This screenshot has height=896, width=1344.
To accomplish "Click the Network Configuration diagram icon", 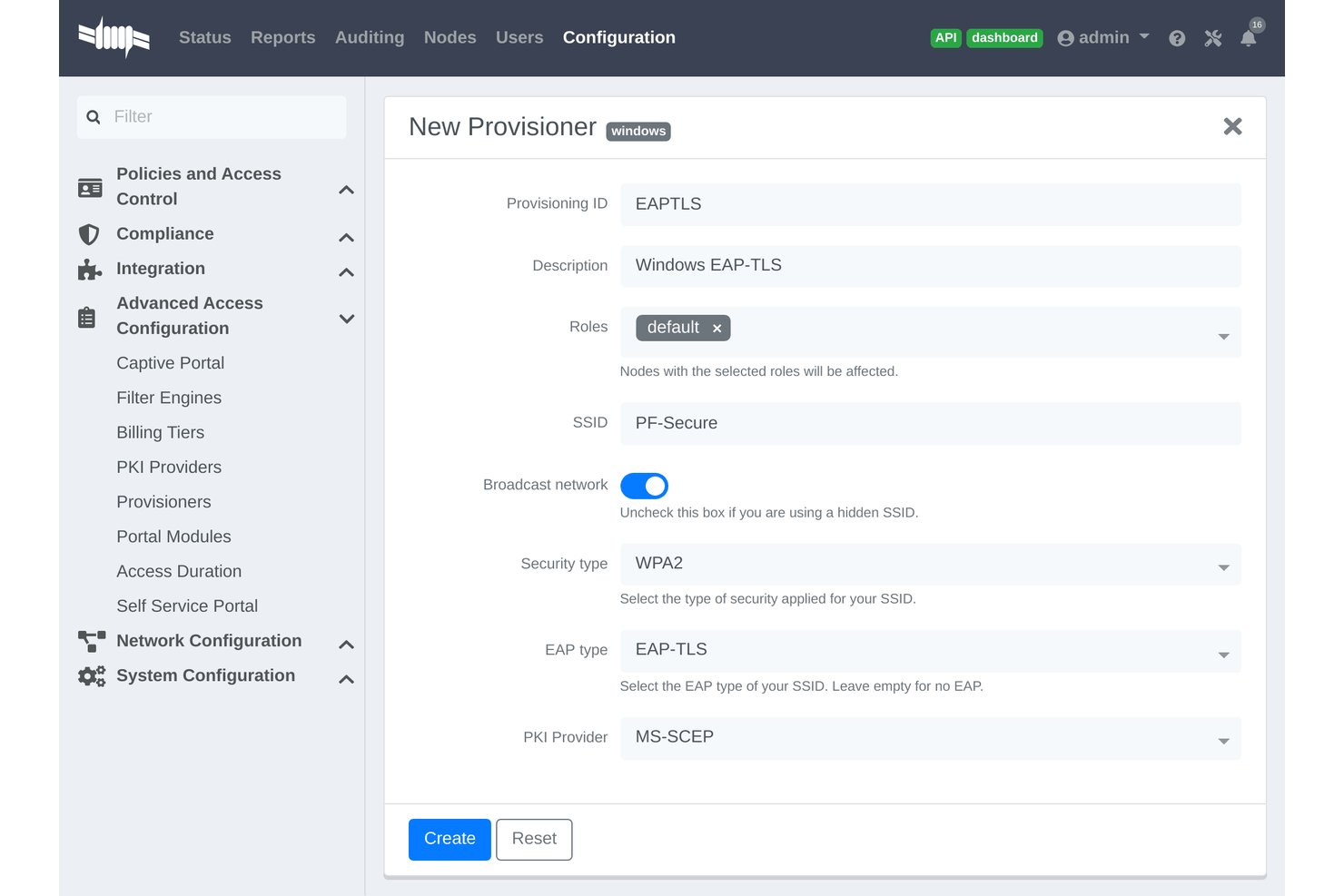I will coord(92,642).
